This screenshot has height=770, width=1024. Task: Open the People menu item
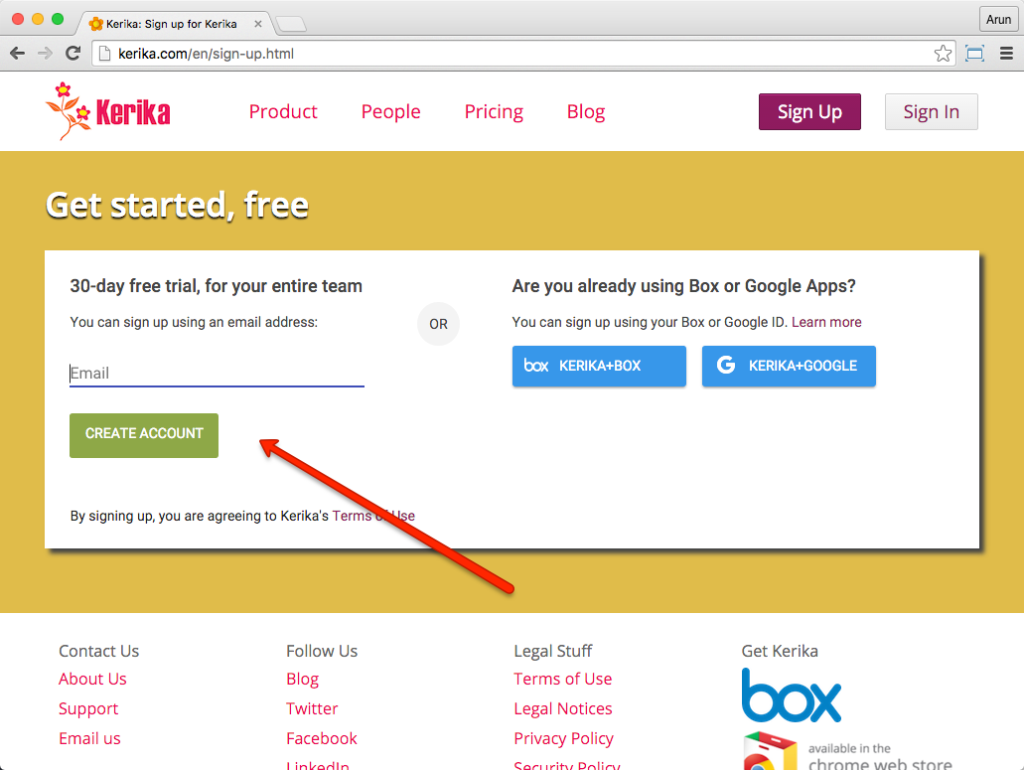(391, 112)
